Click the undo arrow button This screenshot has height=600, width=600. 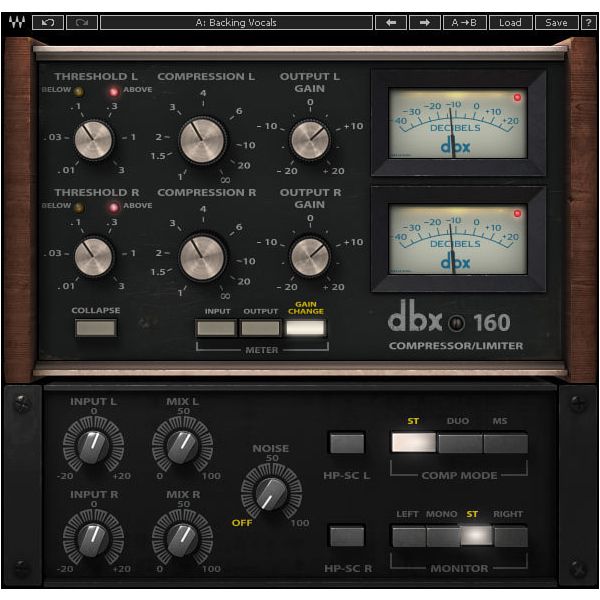click(x=47, y=22)
